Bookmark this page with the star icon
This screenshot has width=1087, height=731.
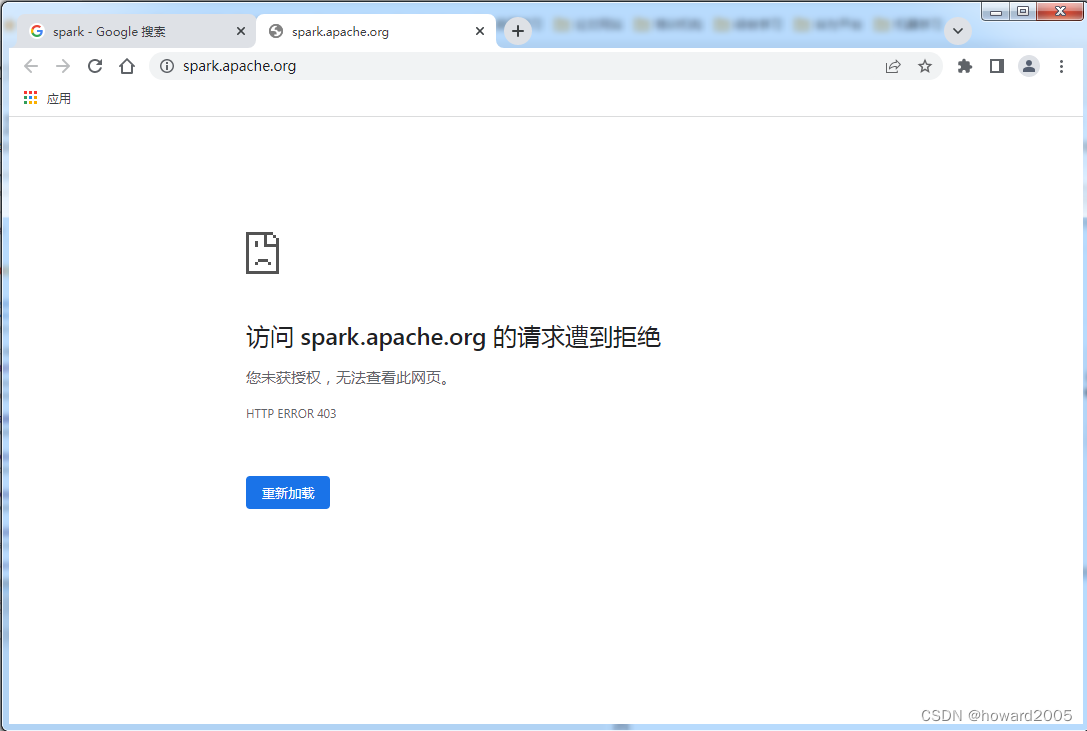pyautogui.click(x=925, y=66)
